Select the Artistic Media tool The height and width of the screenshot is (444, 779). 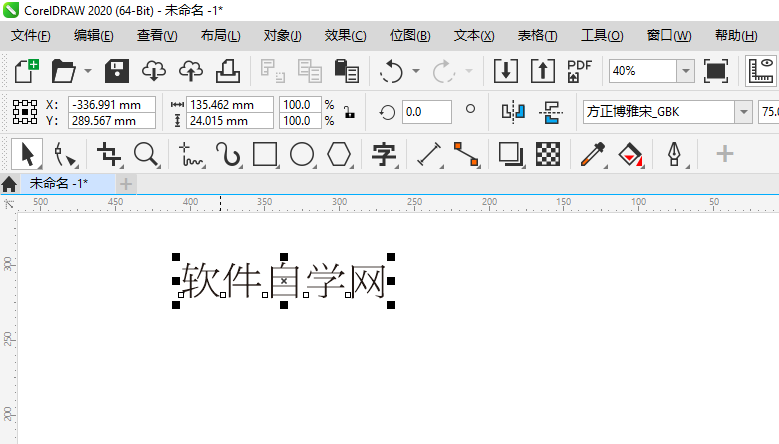click(x=228, y=154)
